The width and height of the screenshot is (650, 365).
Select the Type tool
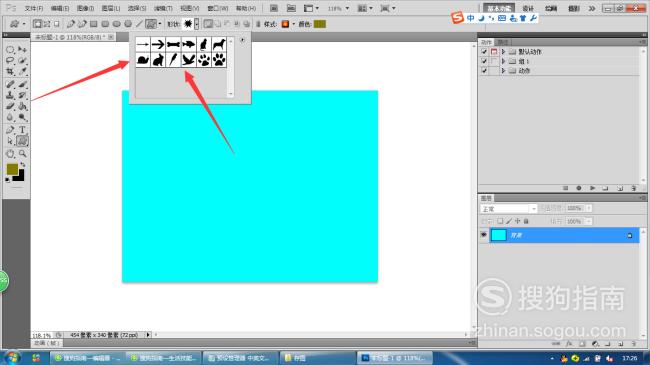tap(22, 130)
